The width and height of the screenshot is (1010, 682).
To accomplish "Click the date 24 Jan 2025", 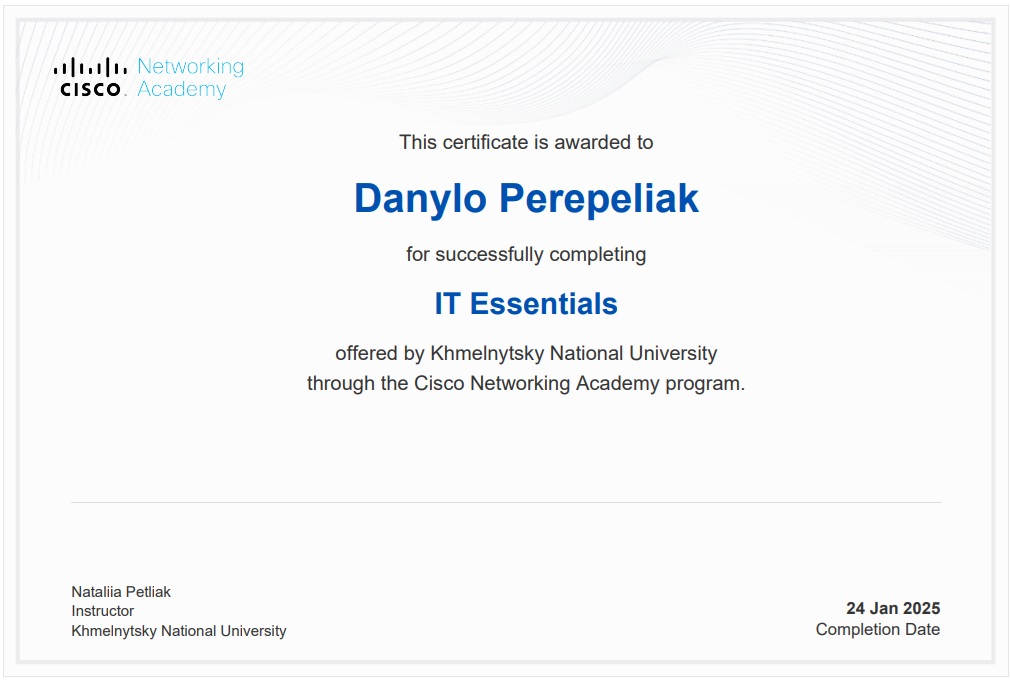I will [x=893, y=608].
